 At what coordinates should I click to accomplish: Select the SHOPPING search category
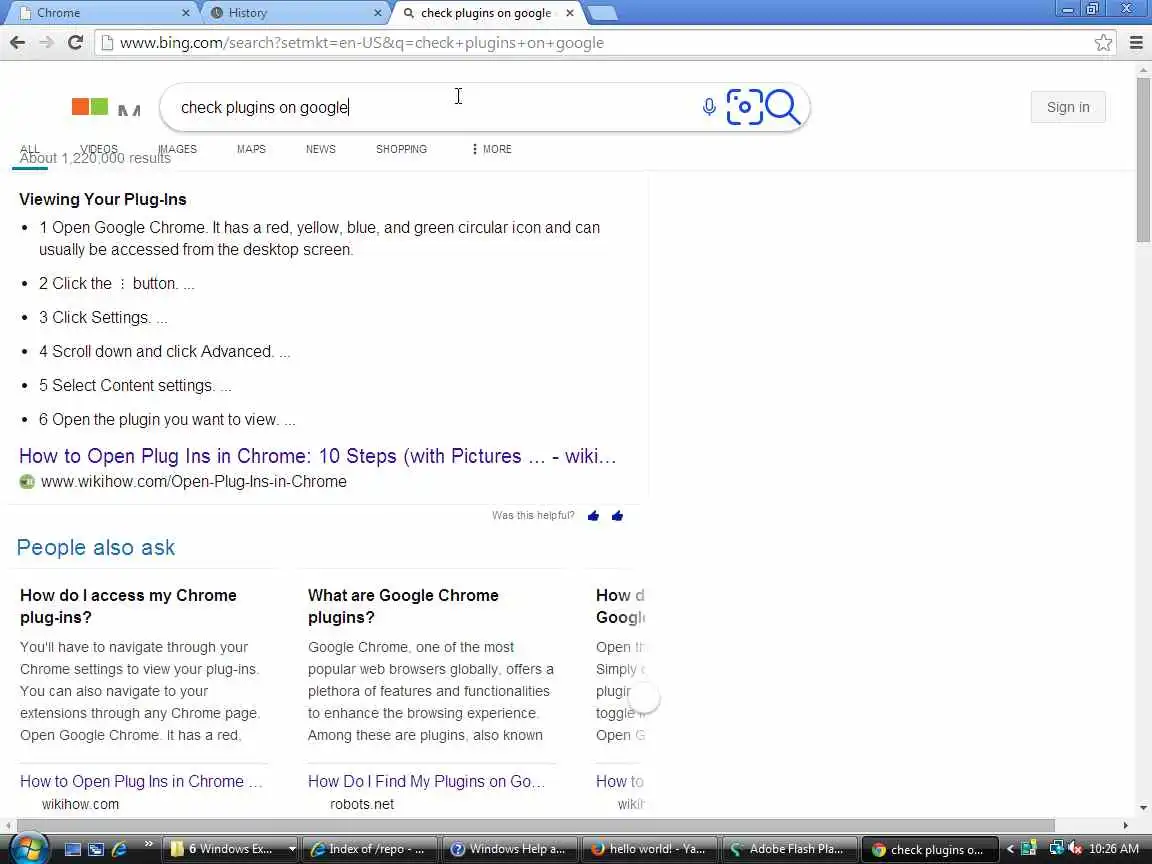(401, 149)
